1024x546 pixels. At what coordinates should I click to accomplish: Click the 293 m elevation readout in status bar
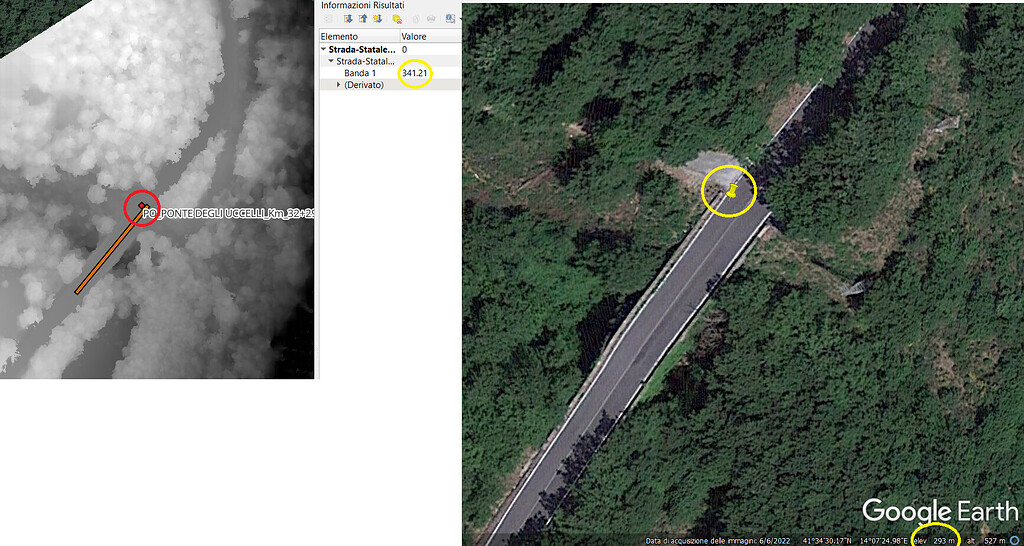click(944, 540)
